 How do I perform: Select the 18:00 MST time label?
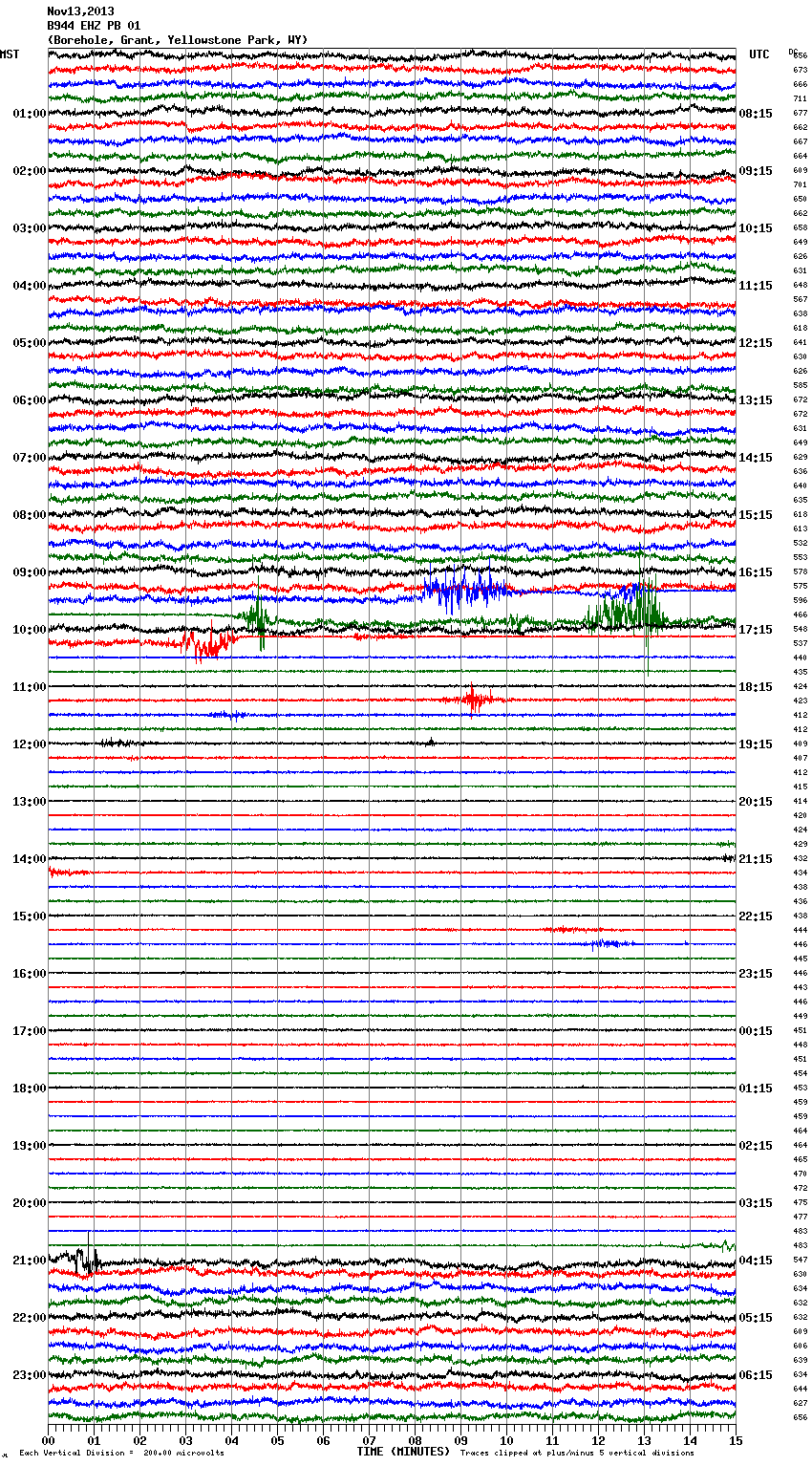pyautogui.click(x=30, y=1089)
